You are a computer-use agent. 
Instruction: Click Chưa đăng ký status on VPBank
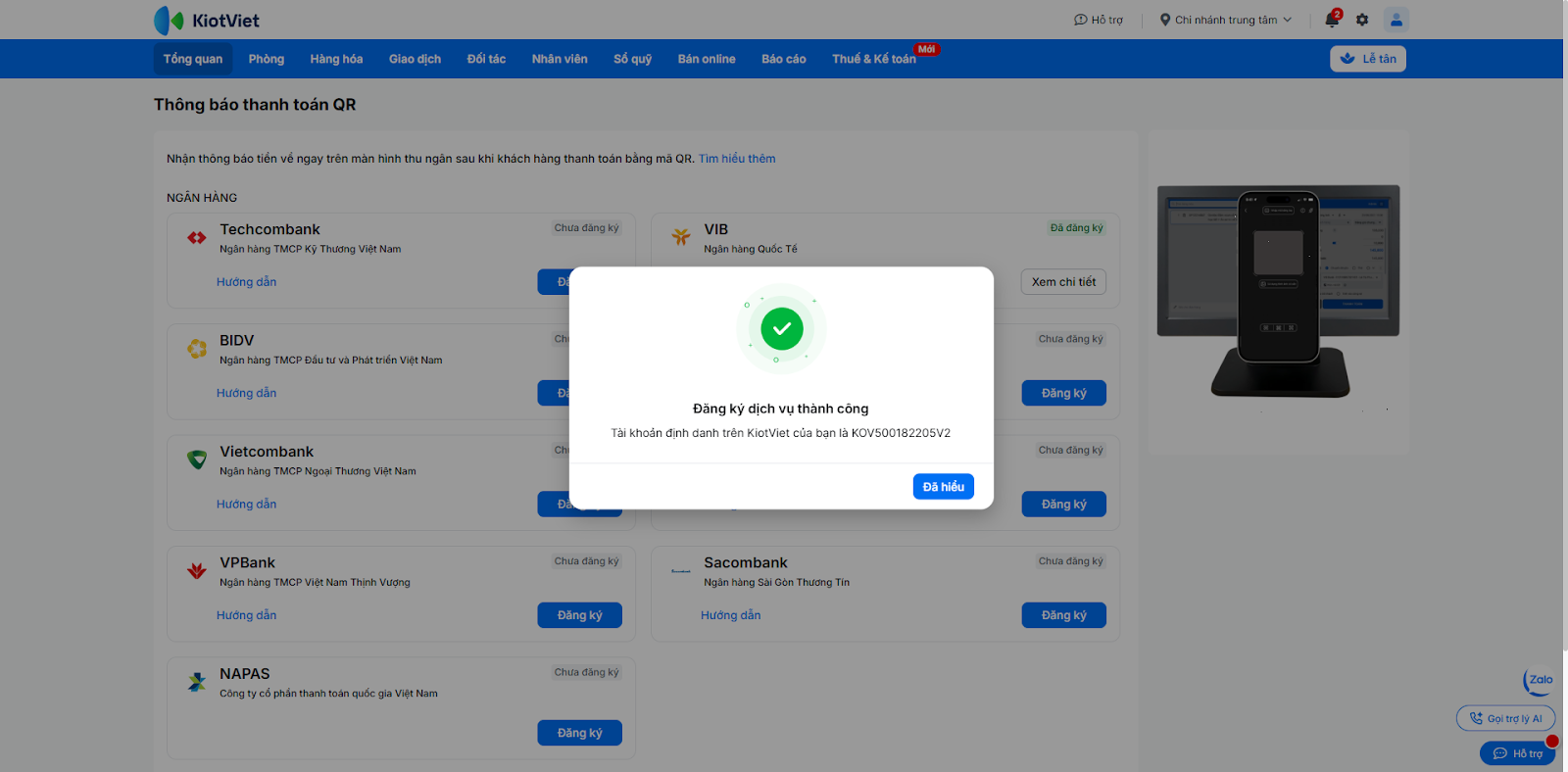point(587,561)
